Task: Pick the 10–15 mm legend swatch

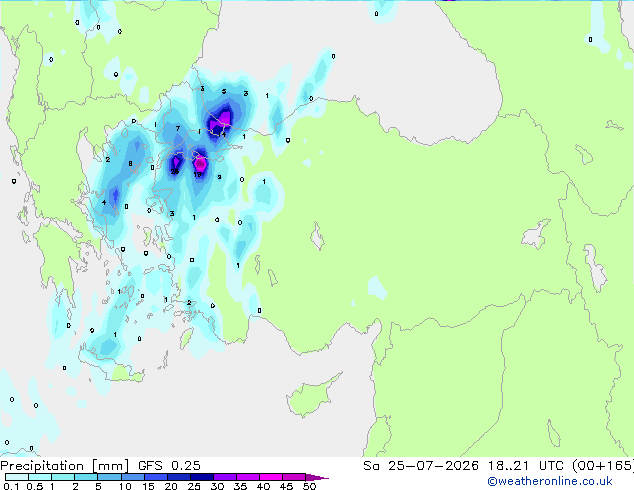Action: pyautogui.click(x=133, y=477)
